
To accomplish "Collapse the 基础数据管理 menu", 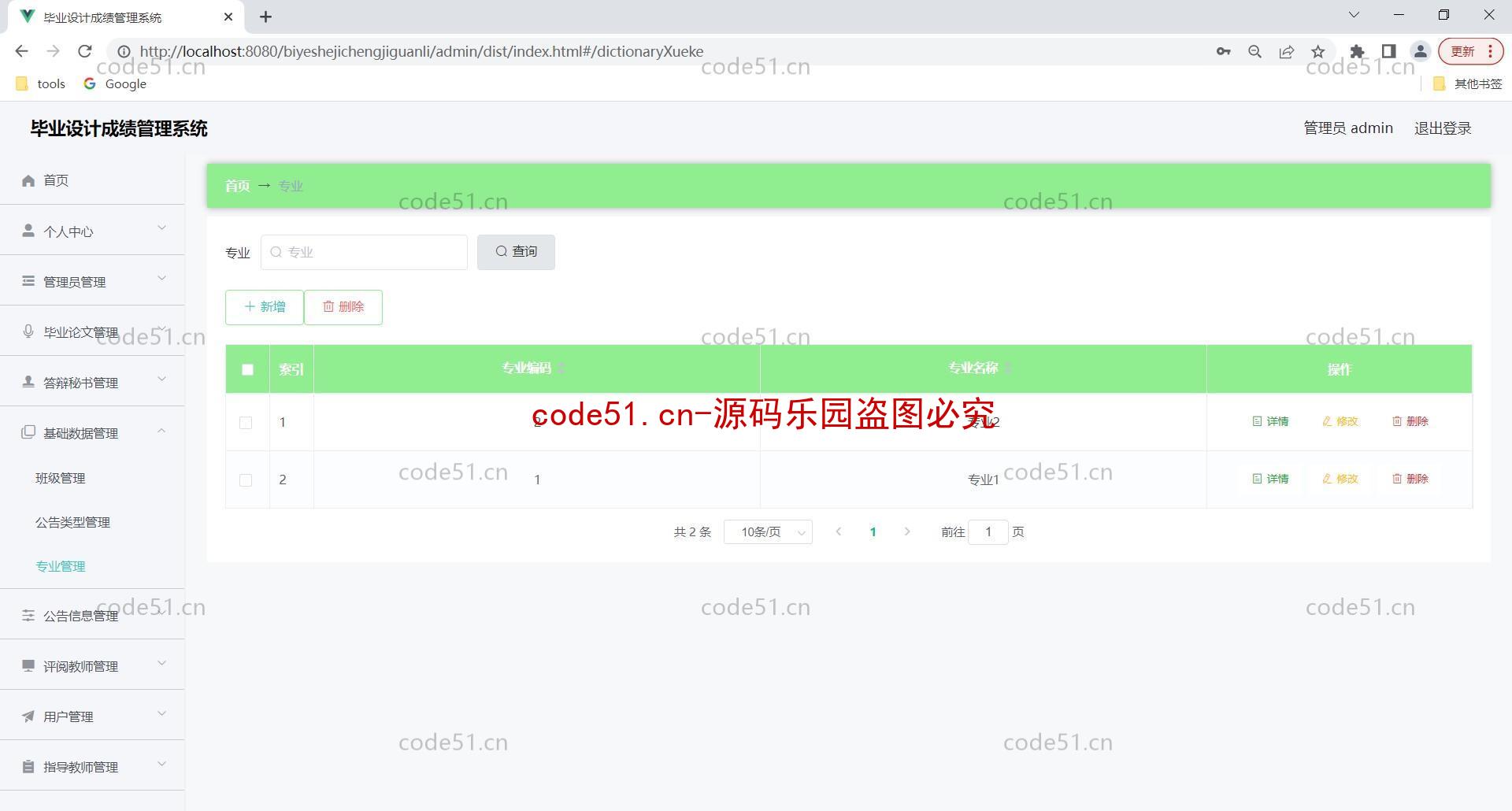I will tap(92, 432).
